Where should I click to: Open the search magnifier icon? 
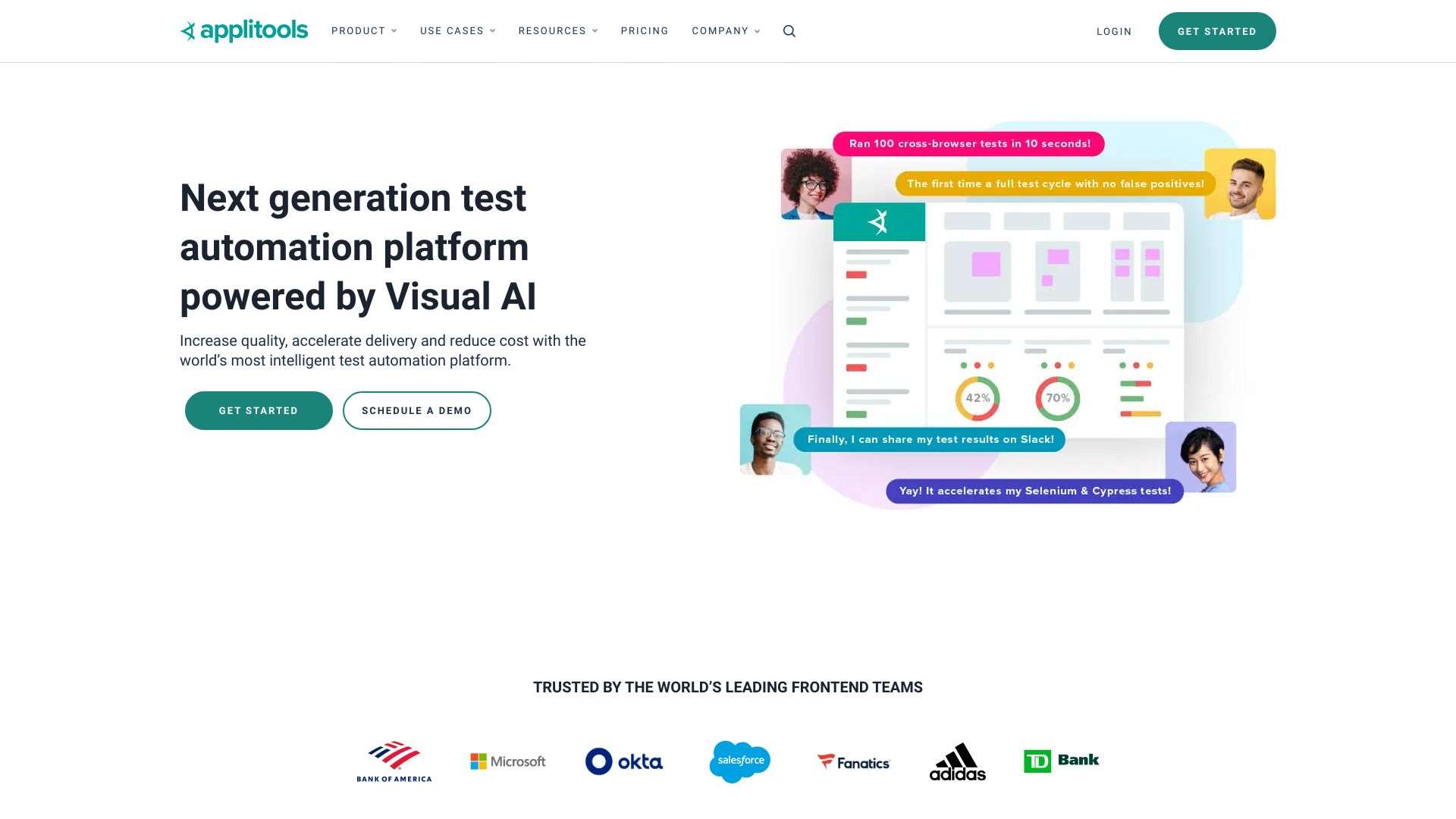pos(789,31)
